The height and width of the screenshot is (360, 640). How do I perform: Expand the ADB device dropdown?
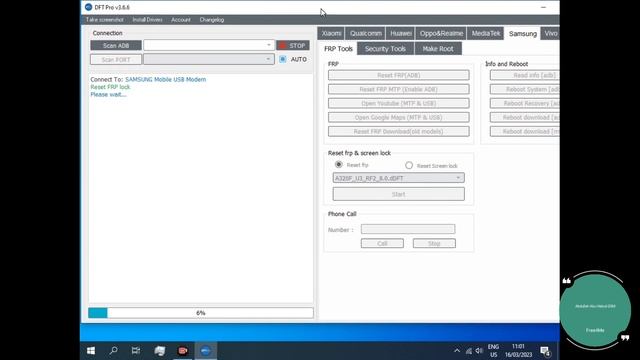269,45
